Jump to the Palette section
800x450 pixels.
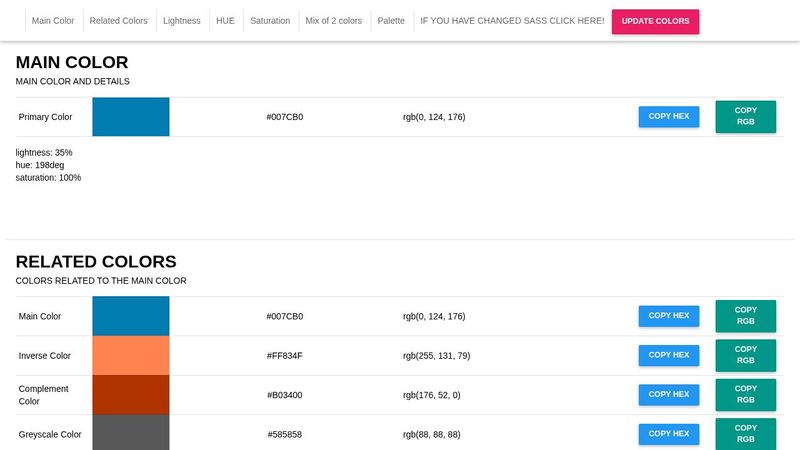point(391,21)
